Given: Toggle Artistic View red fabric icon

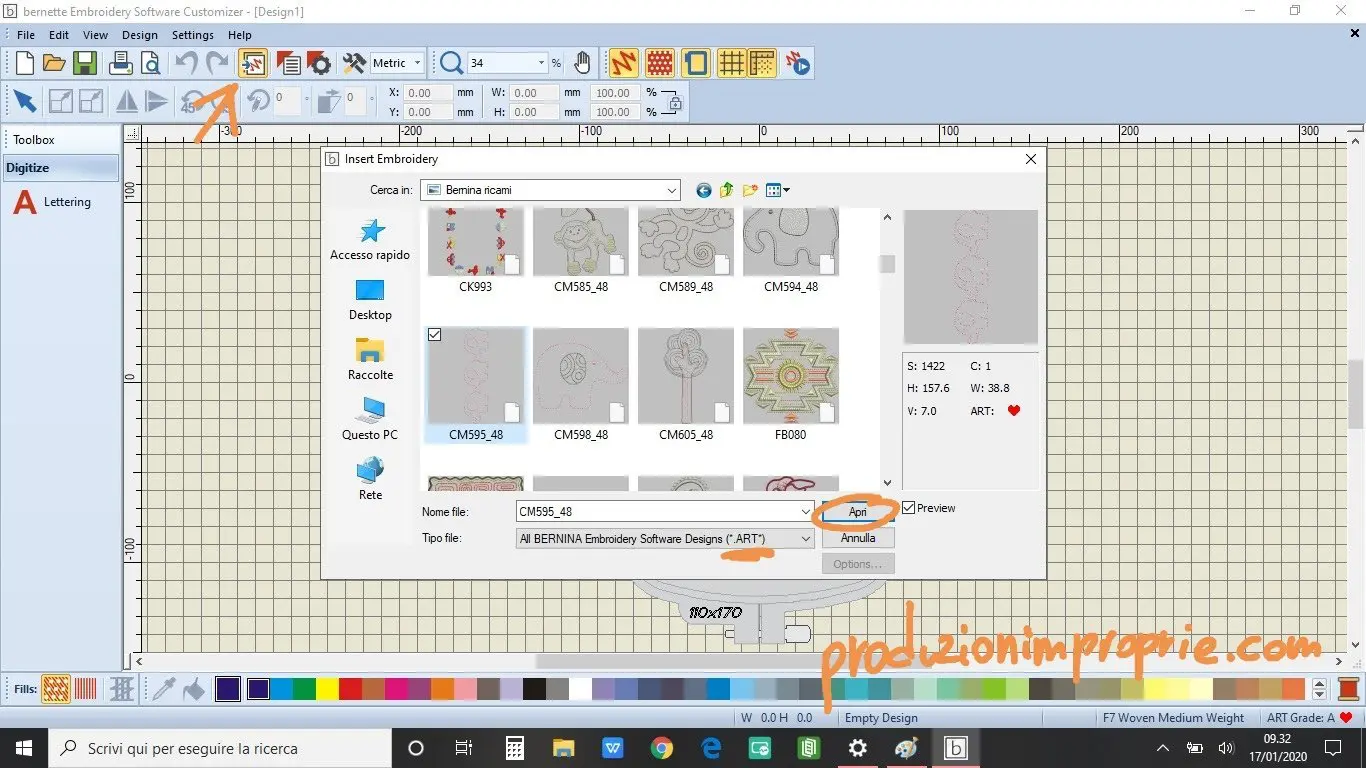Looking at the screenshot, I should (x=660, y=63).
